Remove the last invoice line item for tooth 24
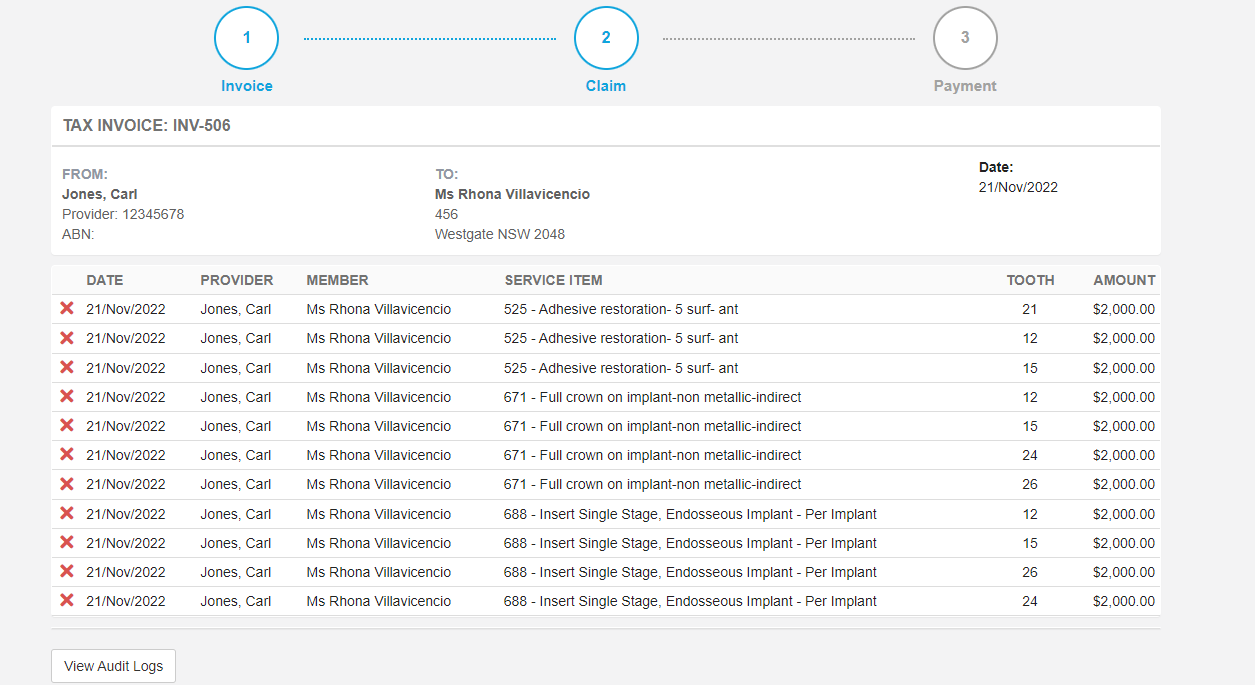The height and width of the screenshot is (685, 1255). [x=67, y=600]
